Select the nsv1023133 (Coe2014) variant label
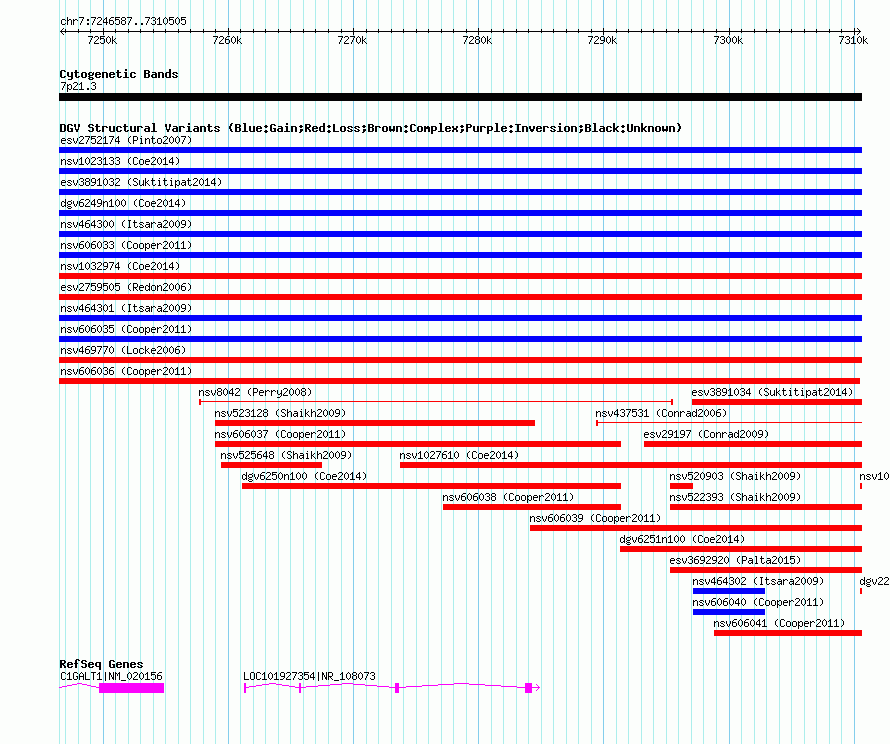This screenshot has width=890, height=744. coord(120,161)
